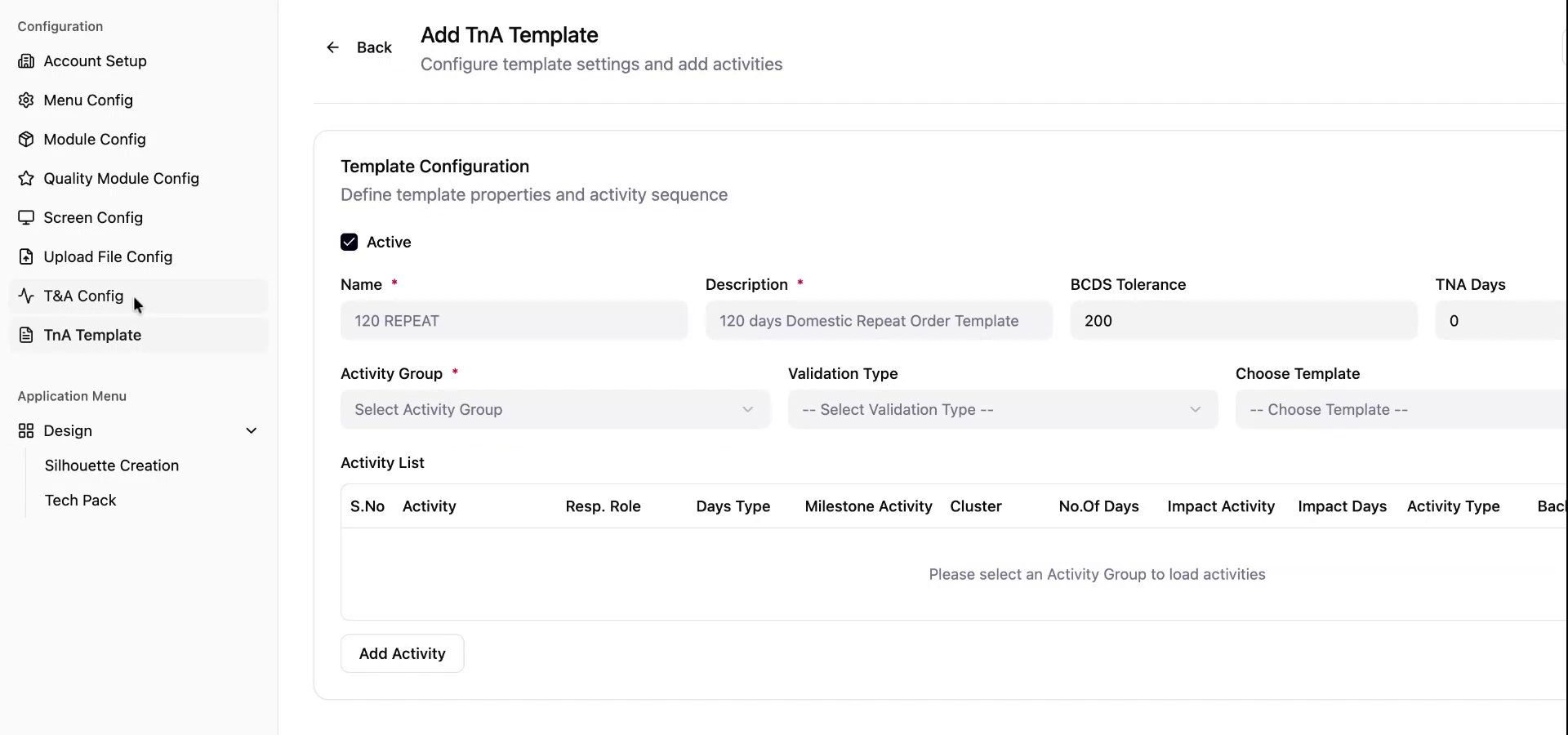Open the Validation Type dropdown

click(x=1002, y=410)
